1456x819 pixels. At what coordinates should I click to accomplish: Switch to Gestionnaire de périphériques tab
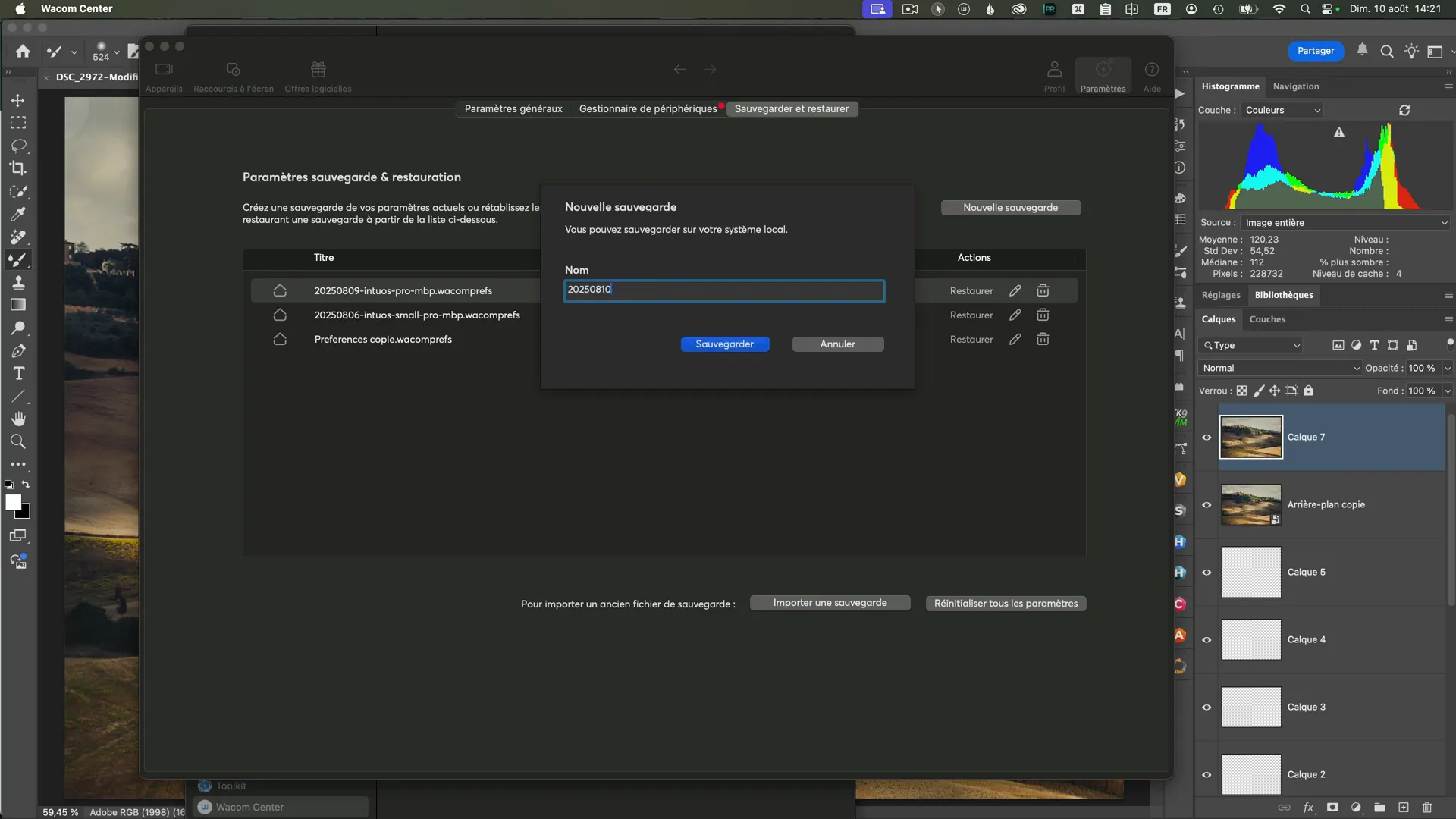(x=648, y=108)
